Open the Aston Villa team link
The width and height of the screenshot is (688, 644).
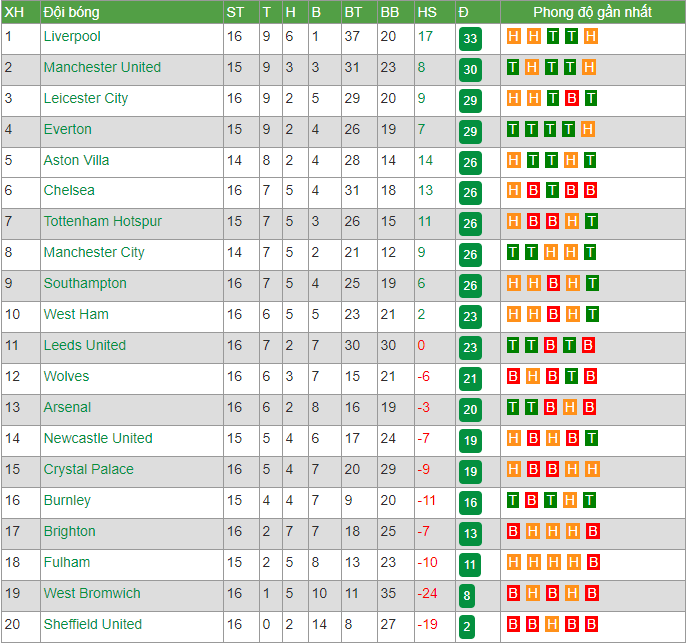[x=76, y=160]
